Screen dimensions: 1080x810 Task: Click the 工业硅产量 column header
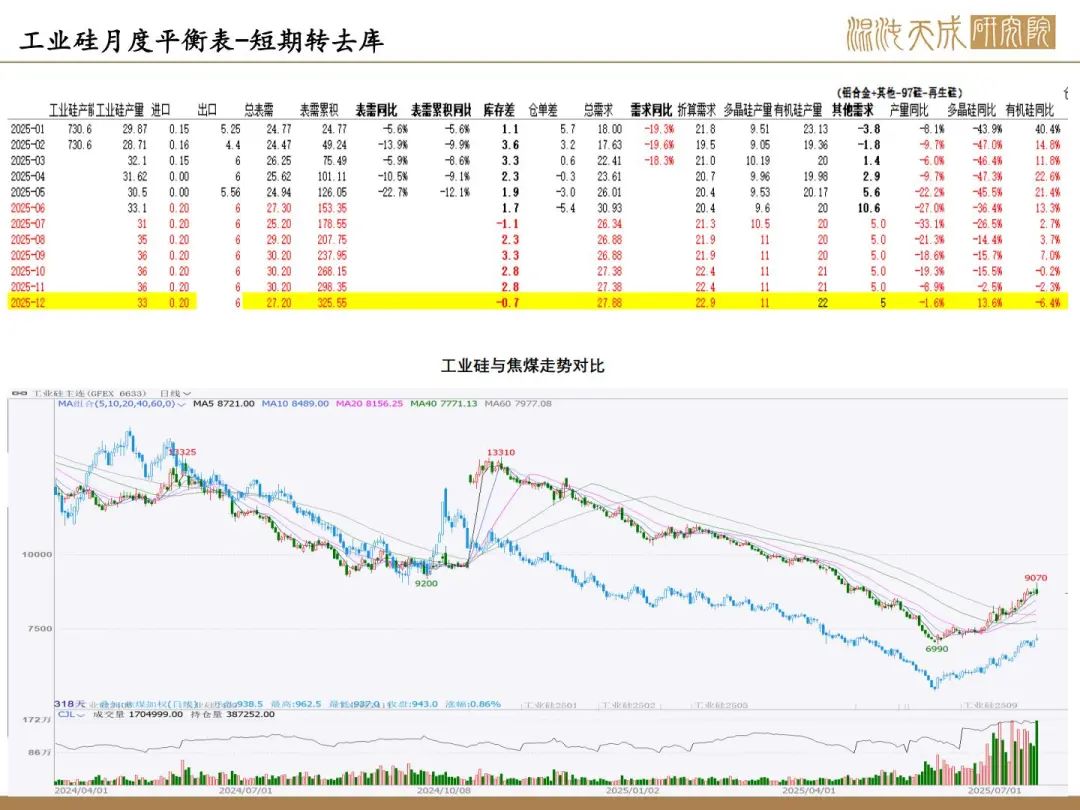pyautogui.click(x=120, y=110)
